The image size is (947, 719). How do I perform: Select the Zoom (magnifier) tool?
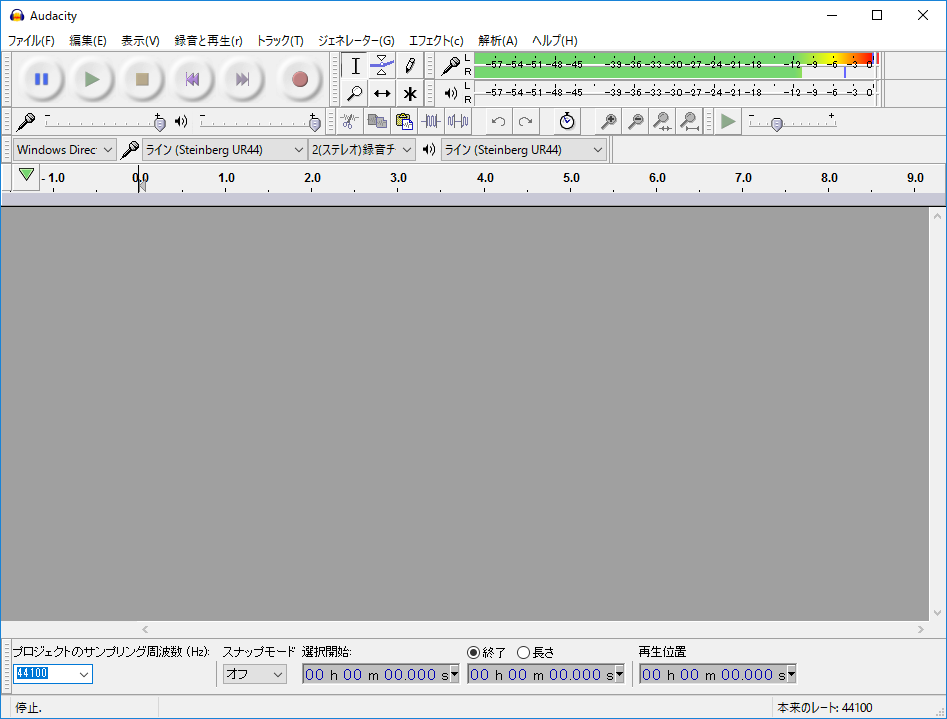point(354,93)
